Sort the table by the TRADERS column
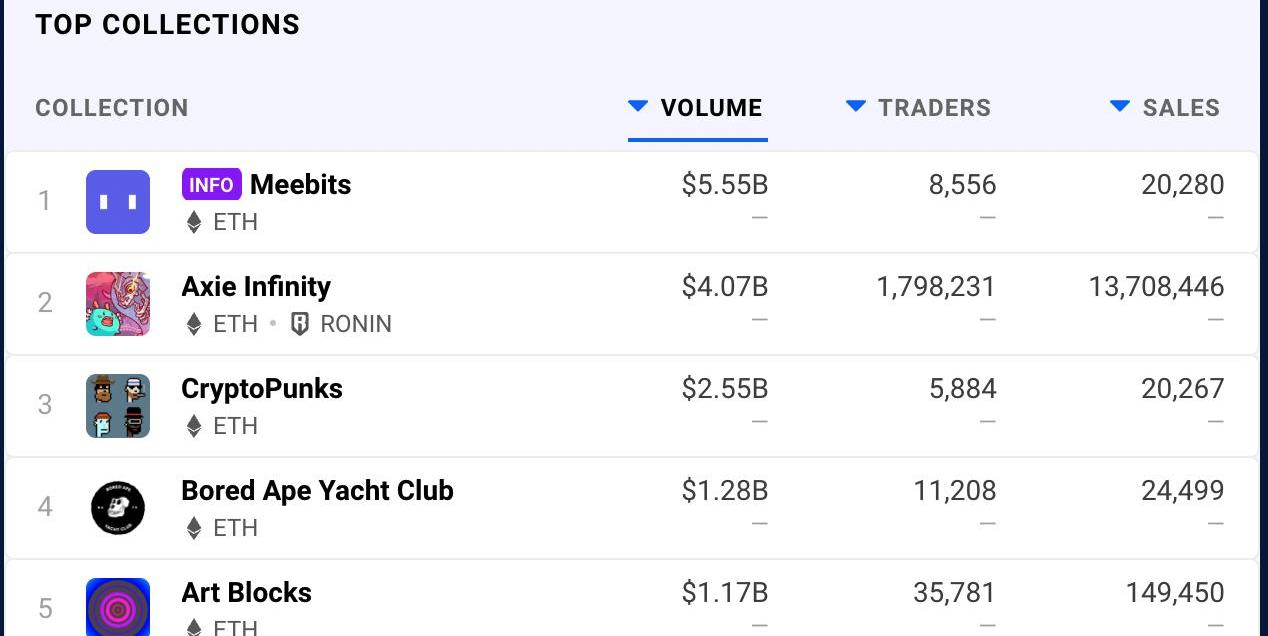 click(x=934, y=108)
